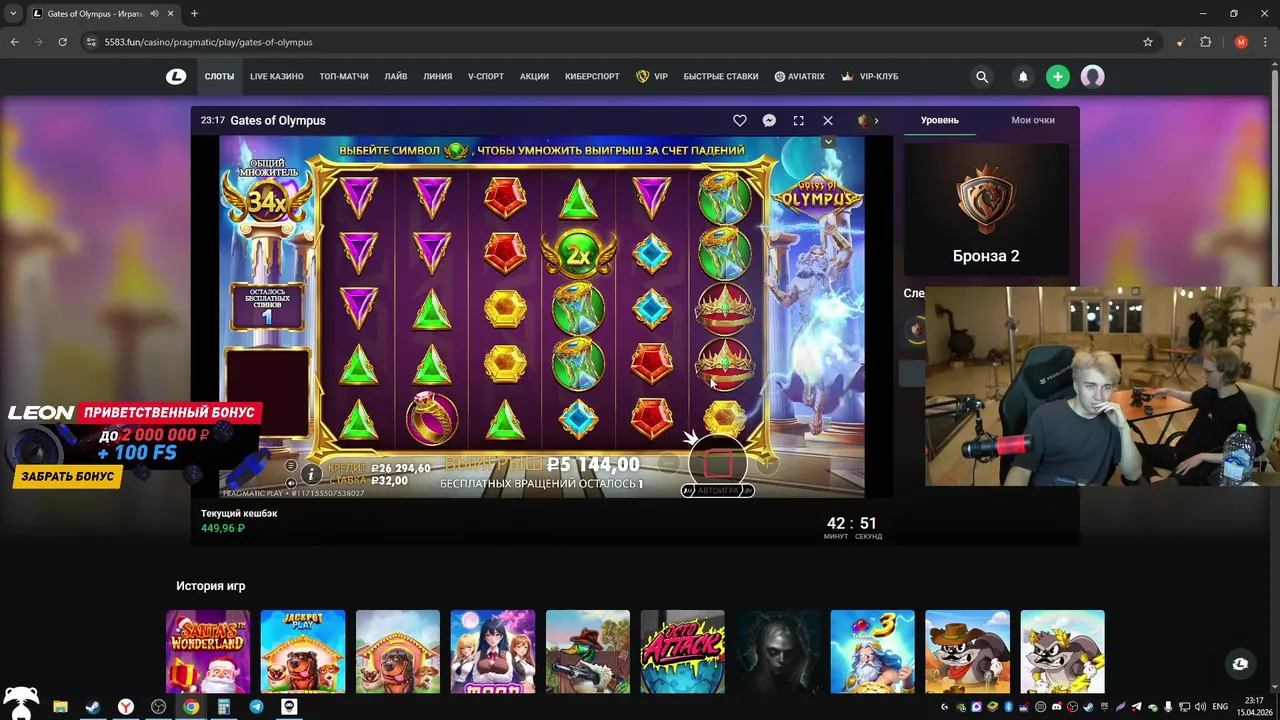Screen dimensions: 1280x720
Task: Open the user profile avatar
Action: 1092,76
